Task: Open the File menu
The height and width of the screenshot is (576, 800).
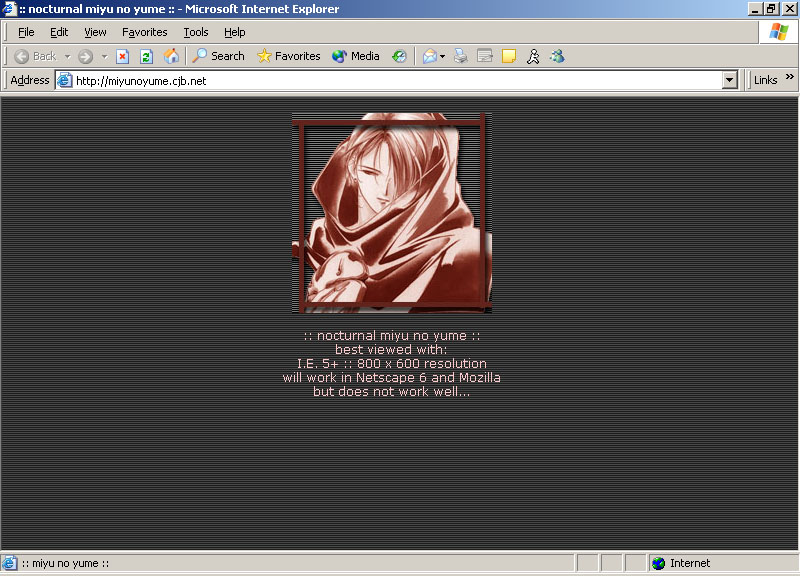Action: pos(26,33)
